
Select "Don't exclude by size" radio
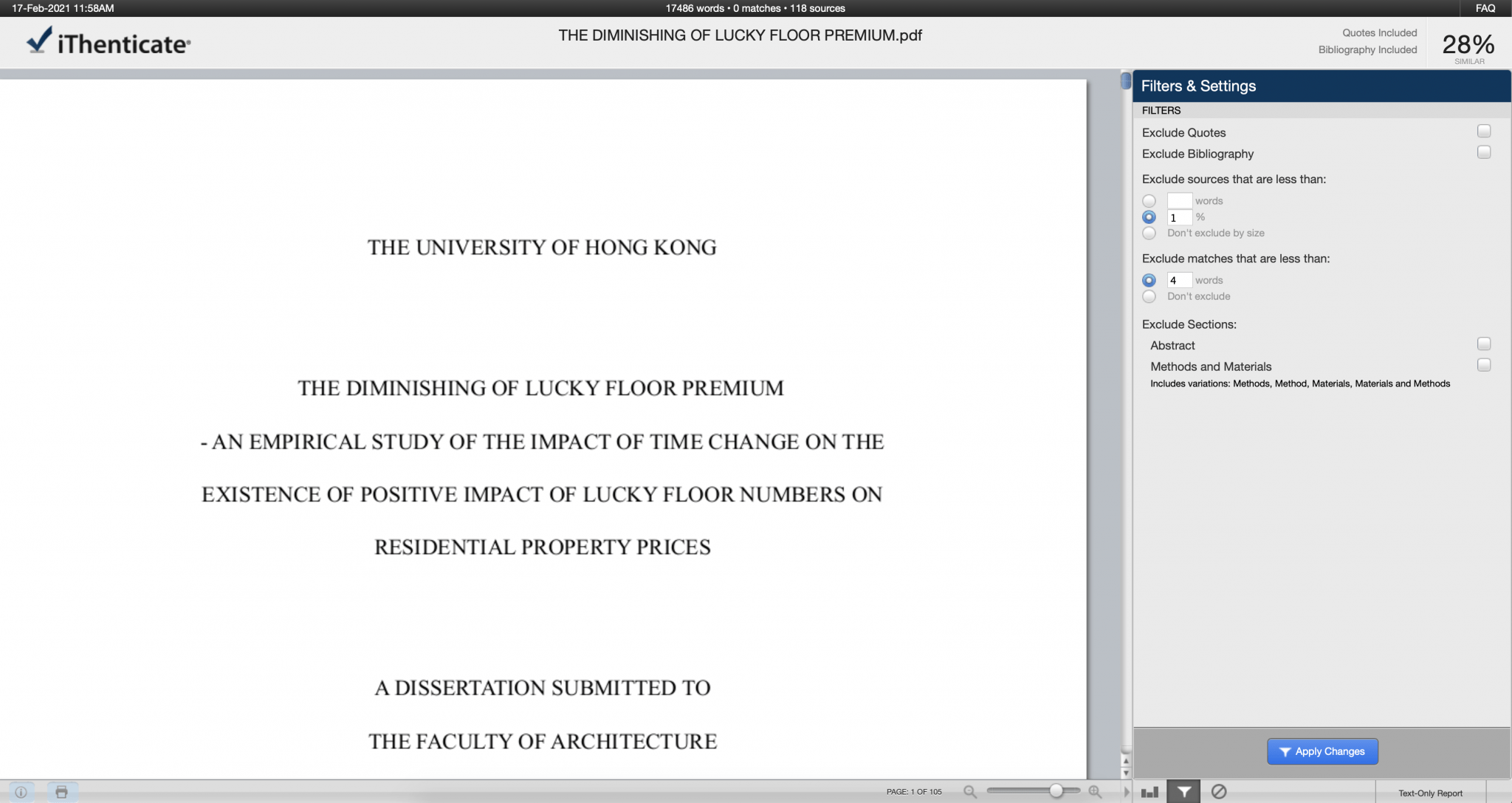pyautogui.click(x=1149, y=233)
